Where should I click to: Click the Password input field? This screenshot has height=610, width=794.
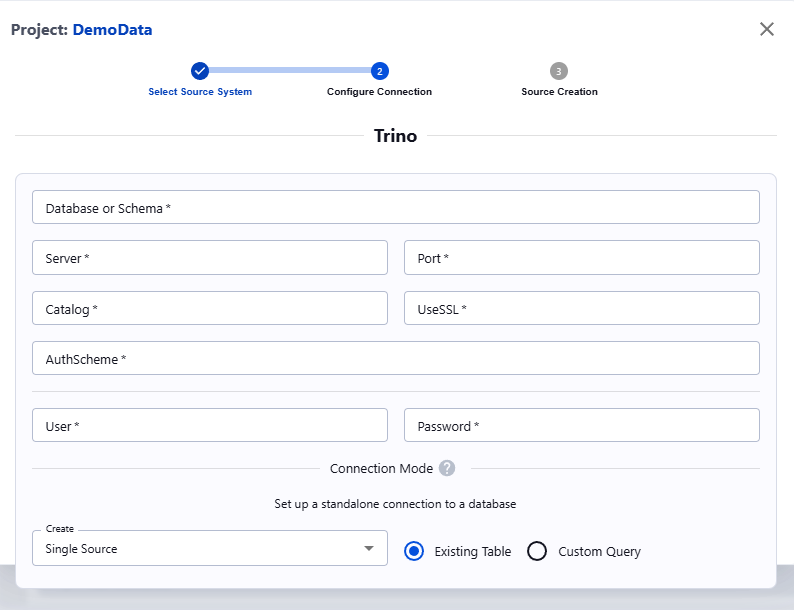582,426
